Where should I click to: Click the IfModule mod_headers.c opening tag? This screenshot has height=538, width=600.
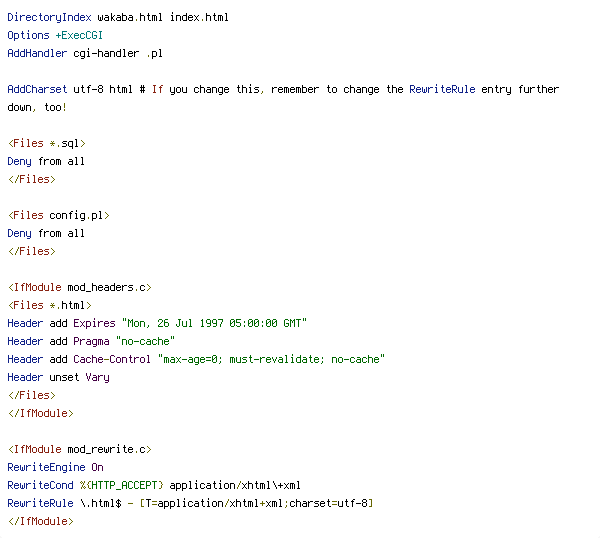point(79,287)
